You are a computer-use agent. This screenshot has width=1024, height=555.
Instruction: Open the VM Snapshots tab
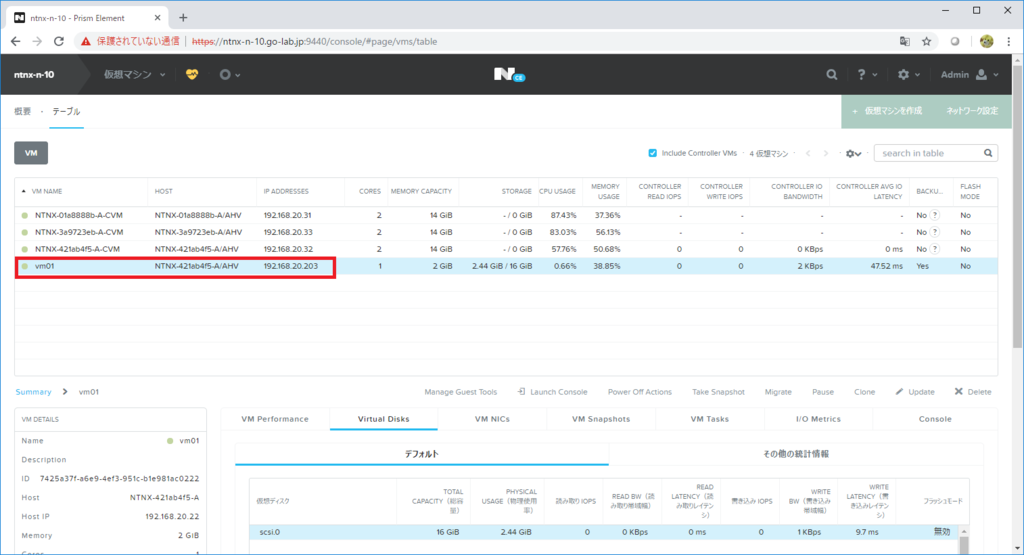coord(601,419)
